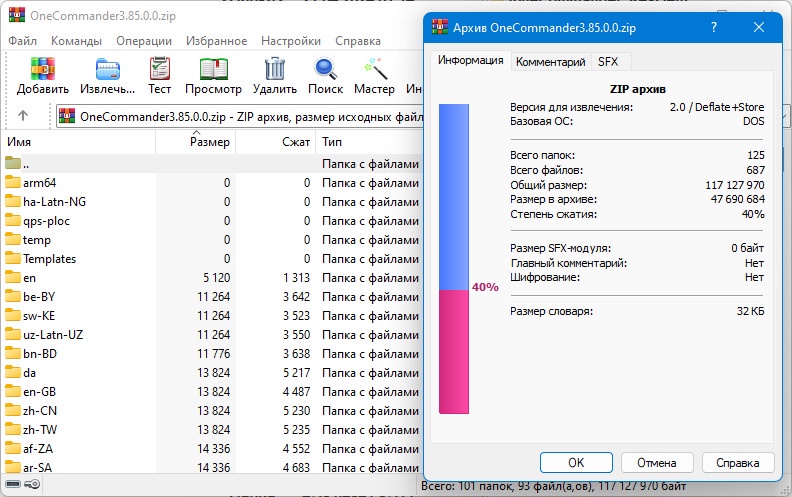The image size is (792, 497).
Task: Select the zh-TW folder row
Action: pyautogui.click(x=212, y=430)
